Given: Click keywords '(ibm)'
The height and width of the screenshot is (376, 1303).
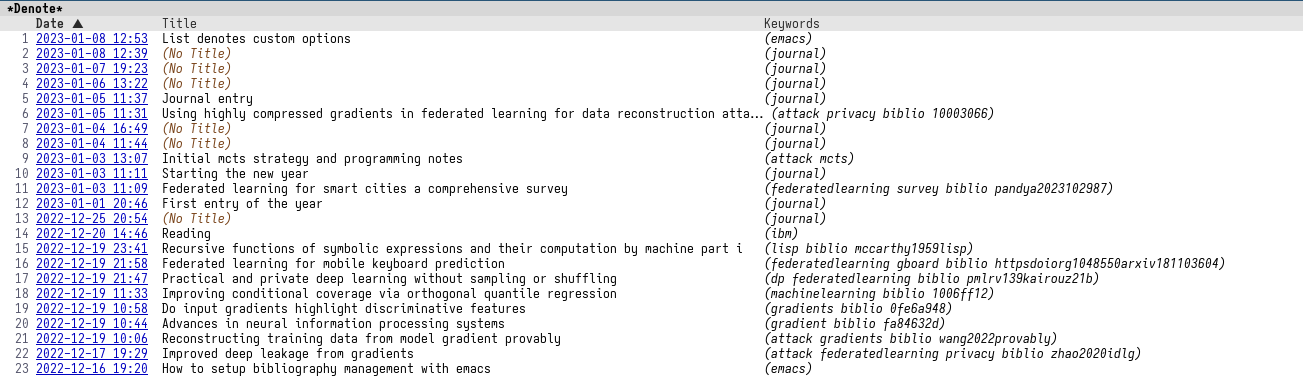Looking at the screenshot, I should 781,233.
